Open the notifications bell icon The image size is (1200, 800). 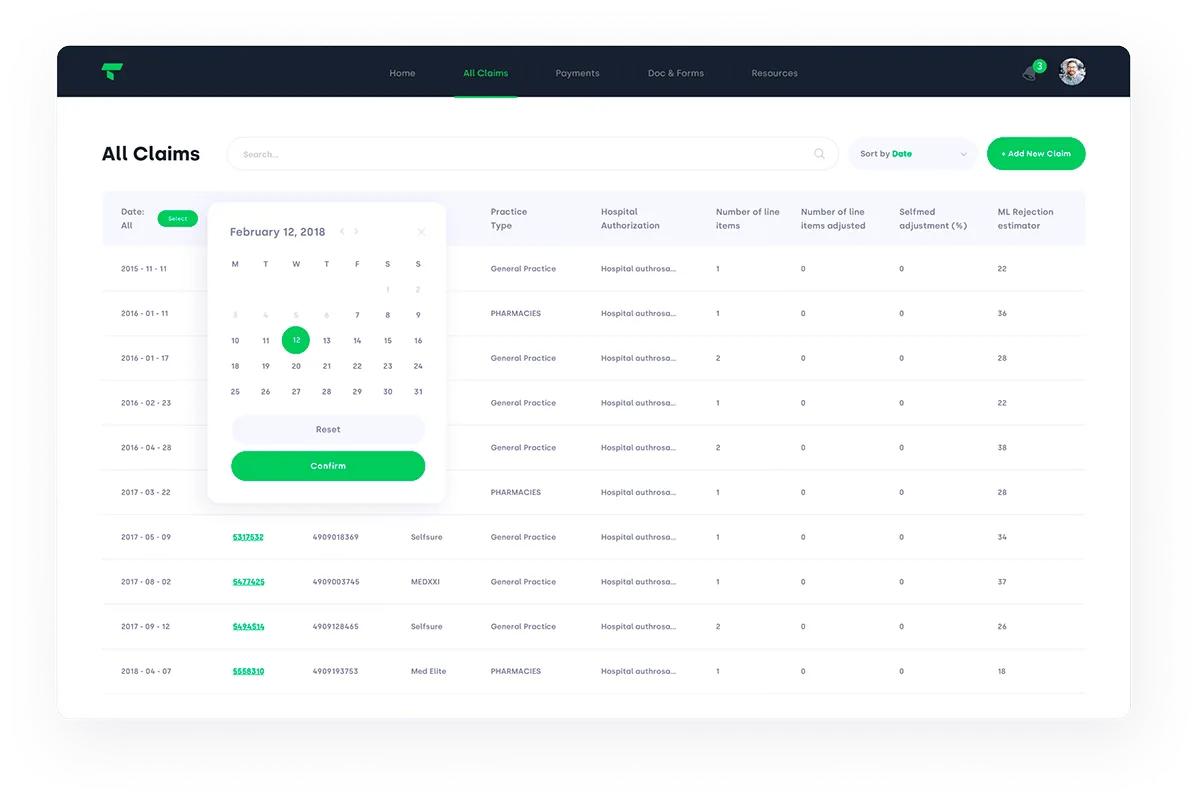pos(1031,73)
